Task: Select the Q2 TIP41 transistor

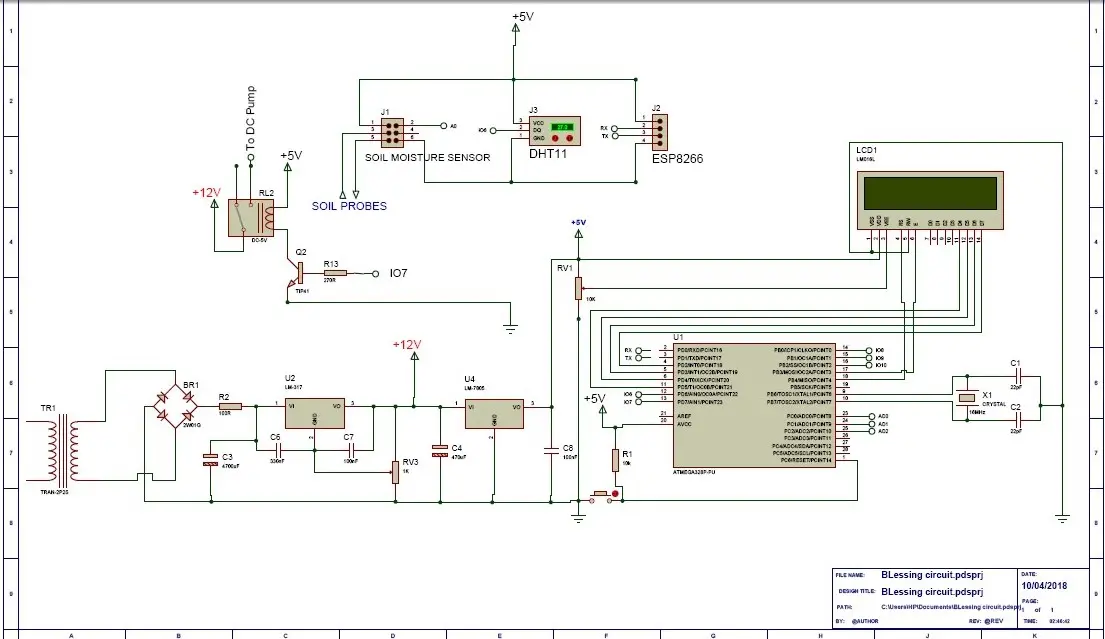Action: 296,274
